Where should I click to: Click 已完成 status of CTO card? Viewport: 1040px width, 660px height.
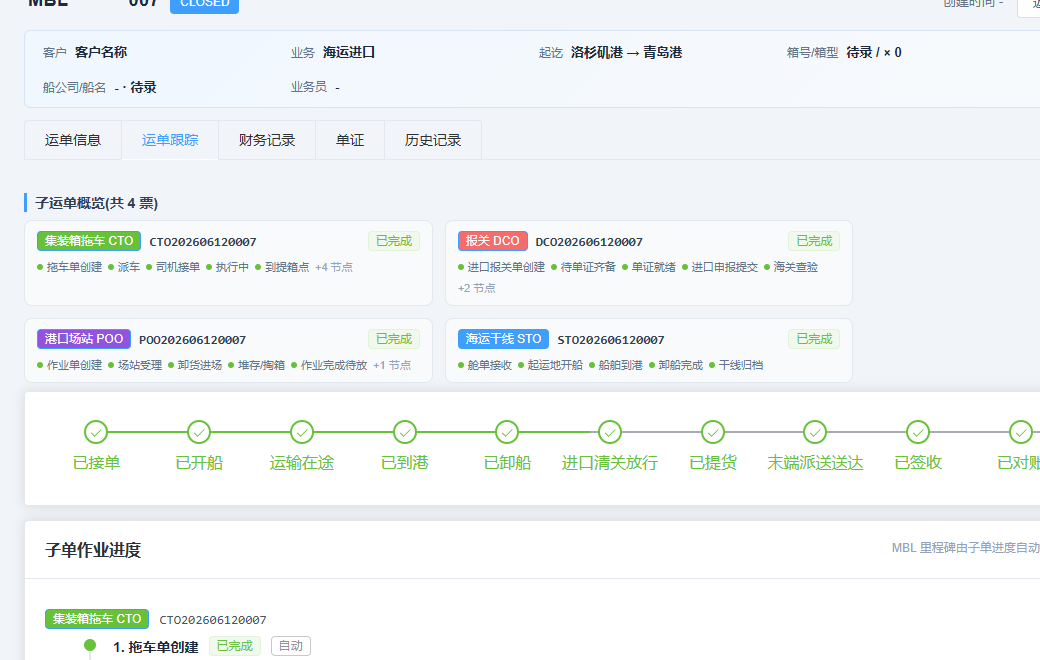pos(394,241)
